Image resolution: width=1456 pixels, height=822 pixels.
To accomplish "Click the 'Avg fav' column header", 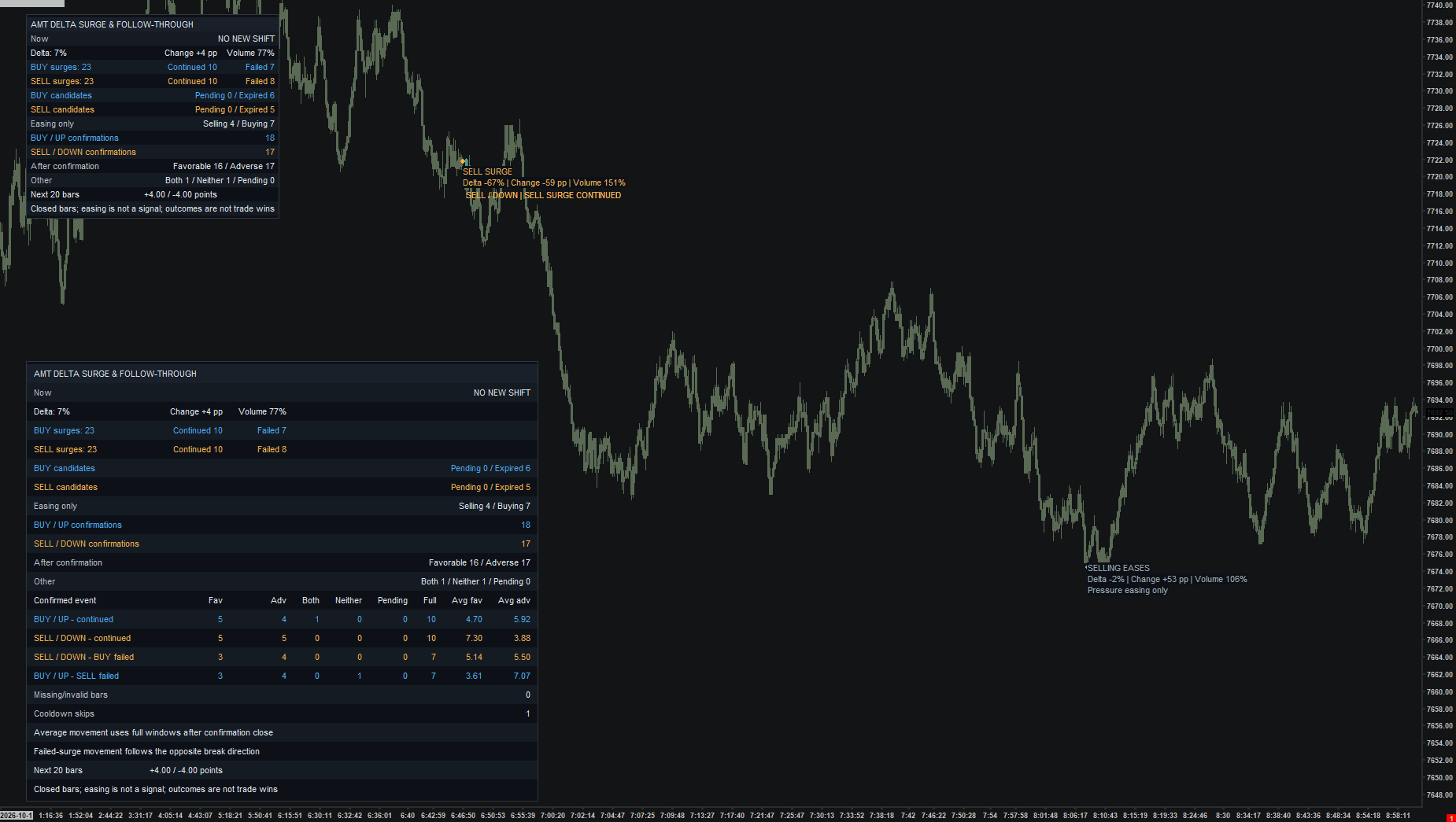I will tap(467, 600).
